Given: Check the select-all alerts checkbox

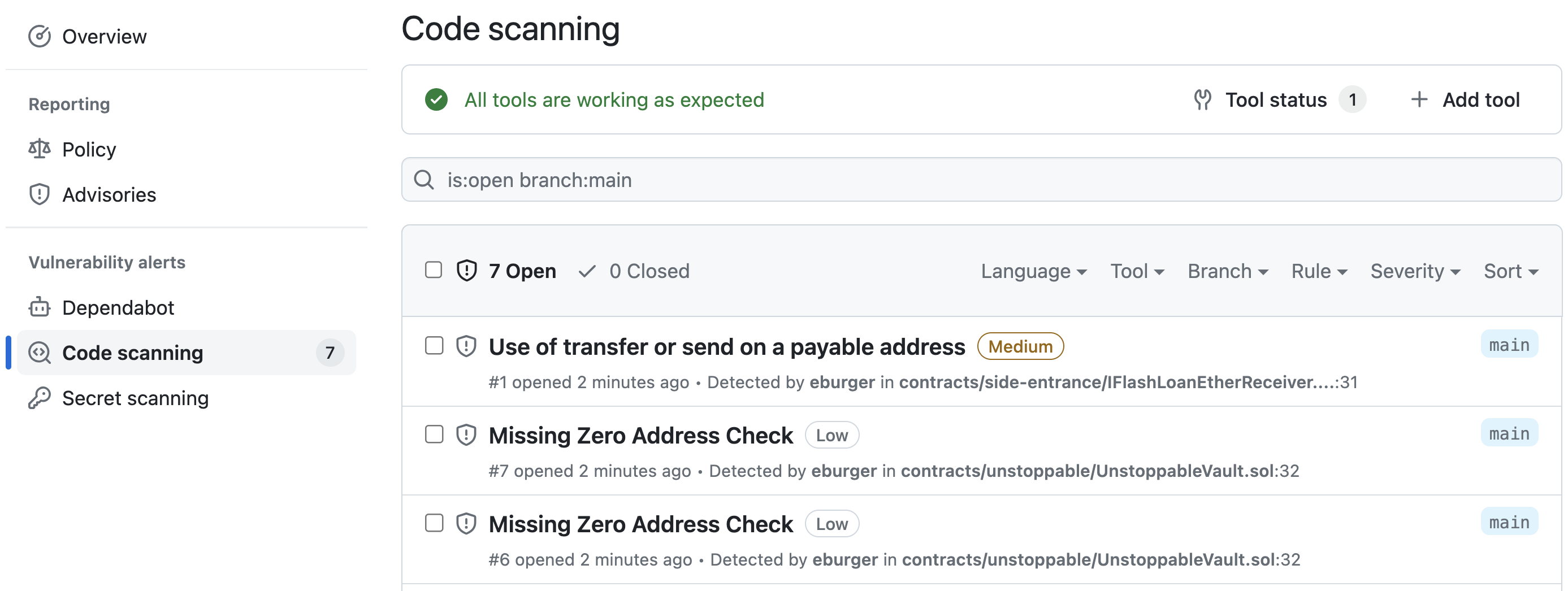Looking at the screenshot, I should [434, 269].
